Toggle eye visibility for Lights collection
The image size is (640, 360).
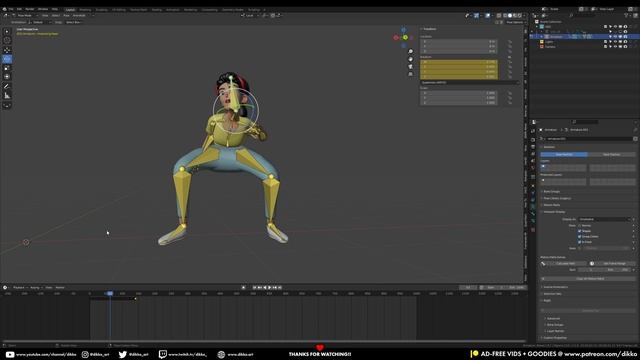pos(615,42)
